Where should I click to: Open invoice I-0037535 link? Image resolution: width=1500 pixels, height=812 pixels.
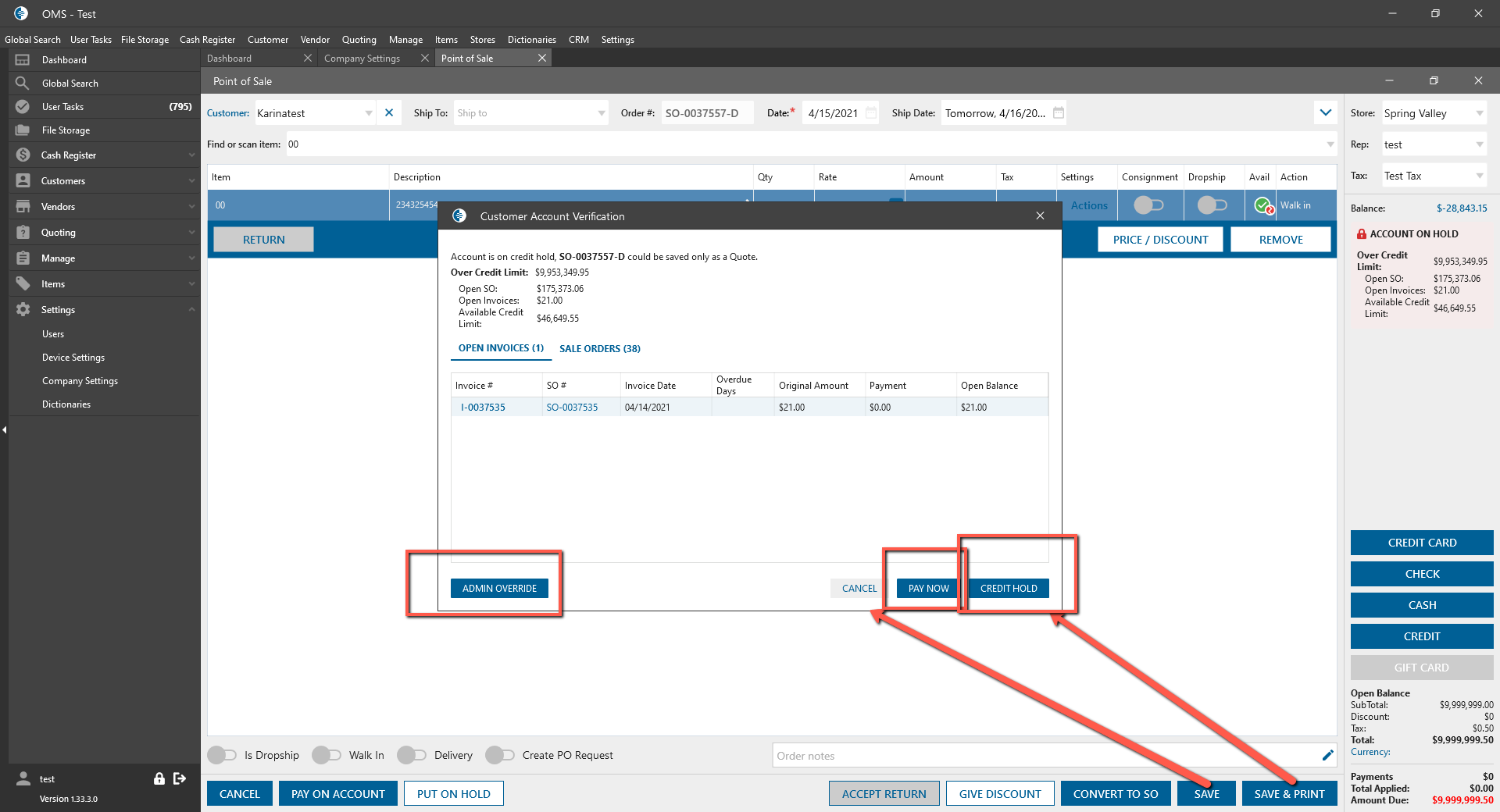click(483, 408)
